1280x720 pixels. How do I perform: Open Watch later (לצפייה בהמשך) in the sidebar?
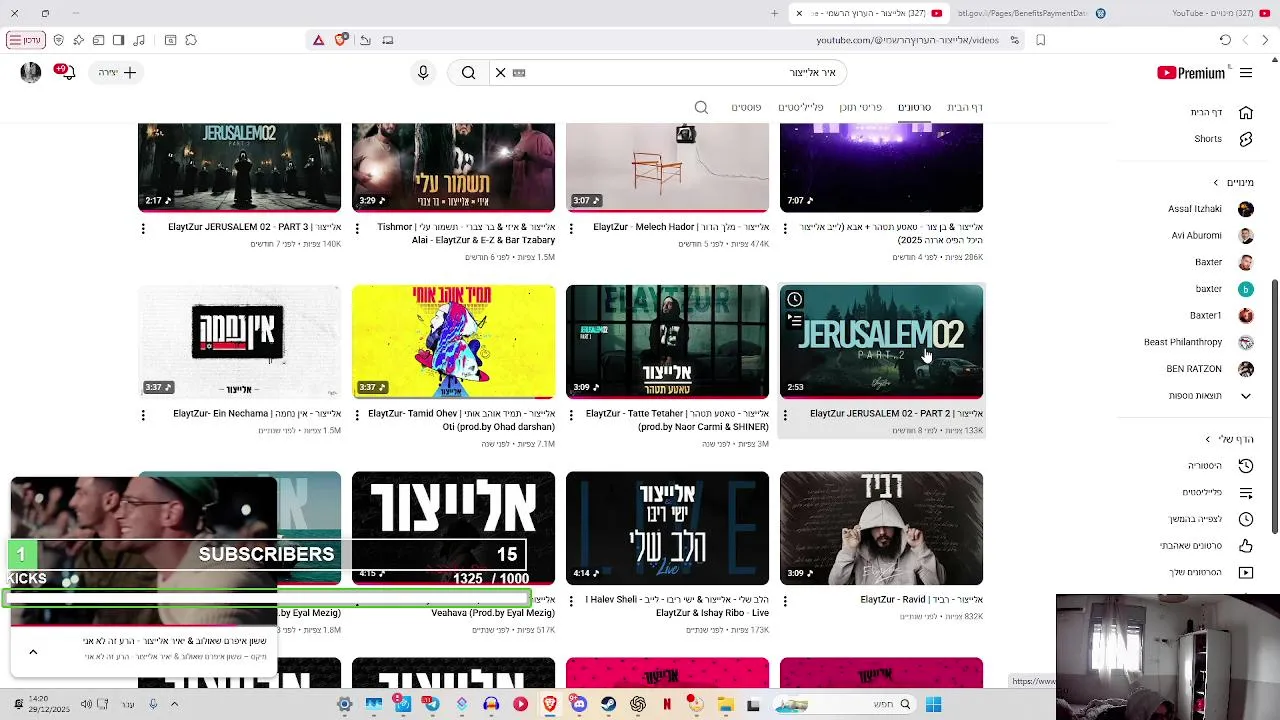tap(1212, 519)
